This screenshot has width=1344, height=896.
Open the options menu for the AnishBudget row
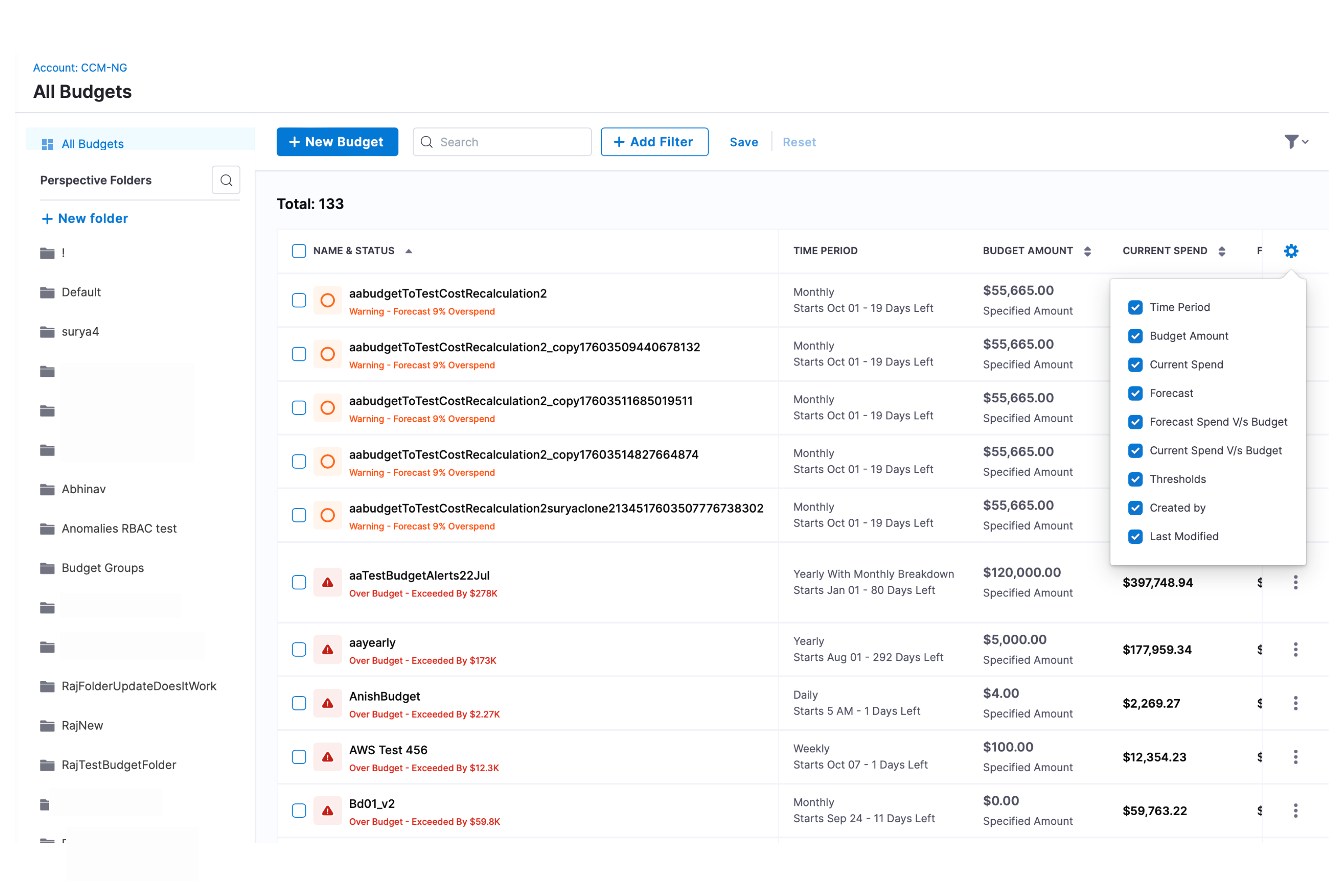pyautogui.click(x=1295, y=704)
